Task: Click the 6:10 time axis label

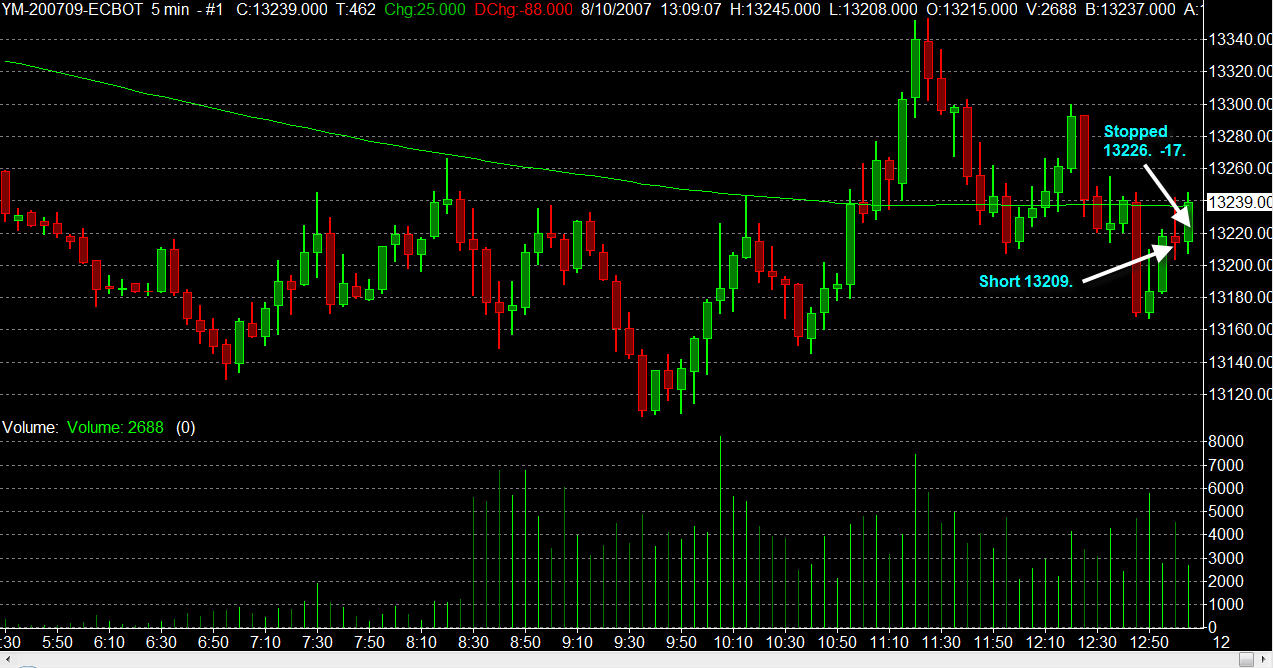Action: tap(109, 641)
